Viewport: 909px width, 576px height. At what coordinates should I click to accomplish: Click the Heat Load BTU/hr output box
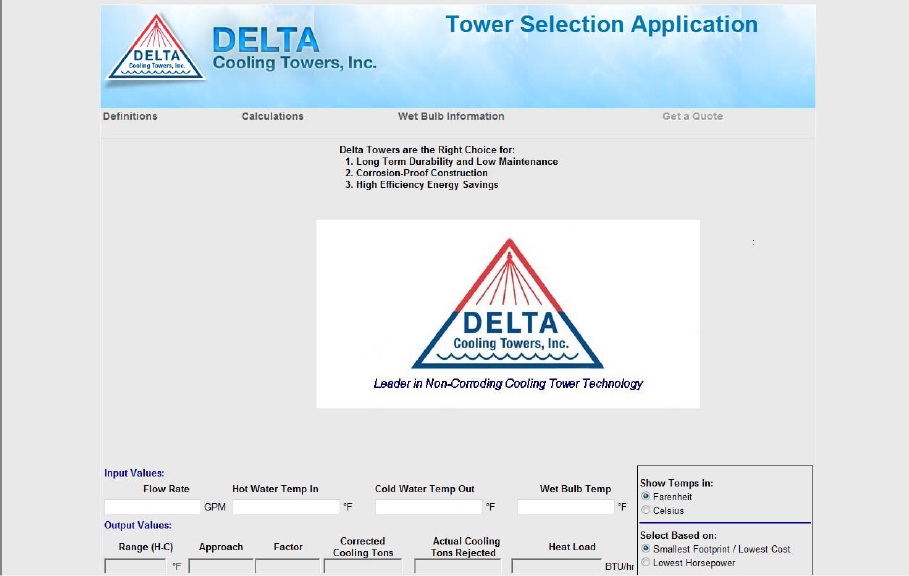557,567
